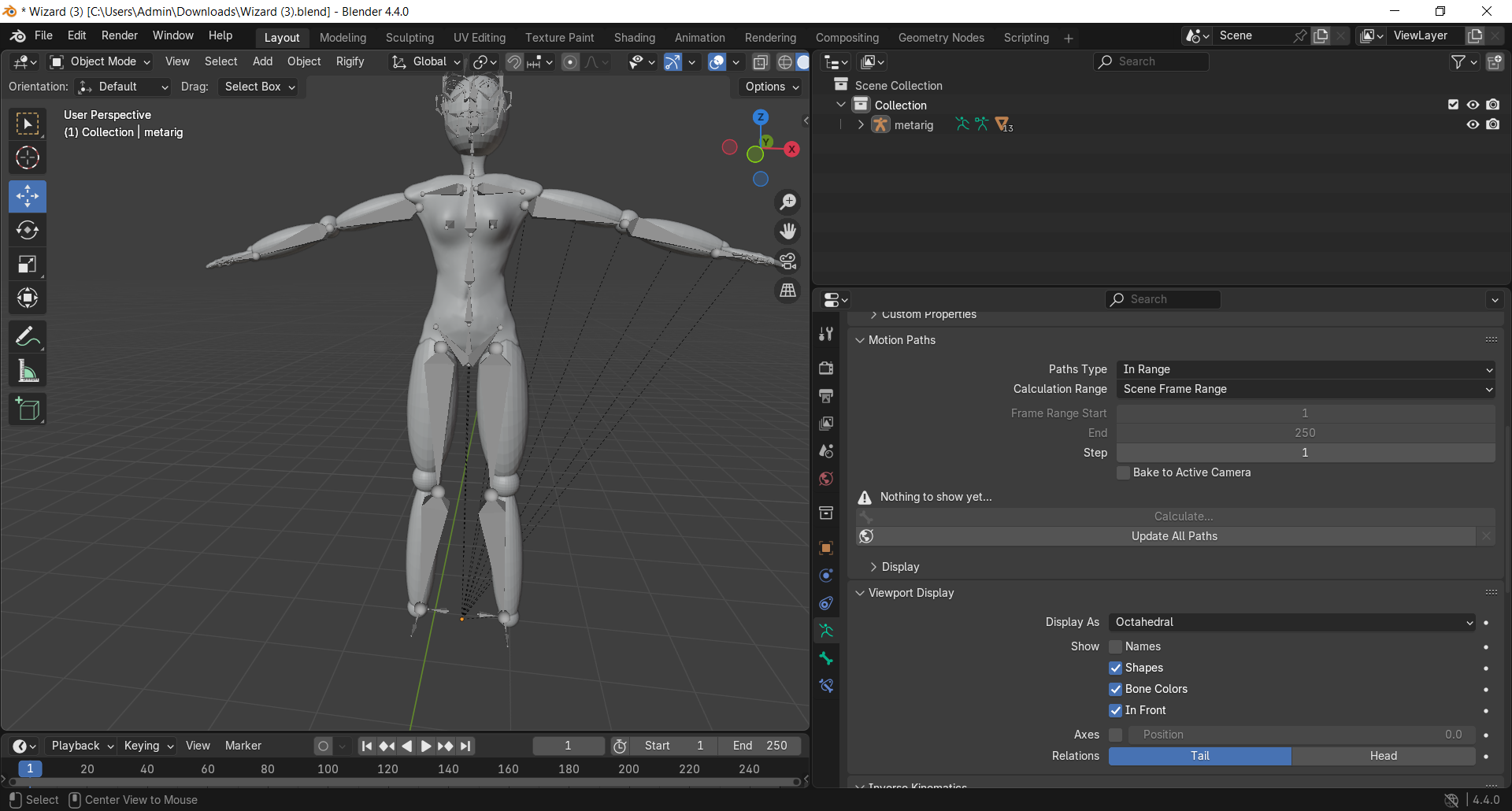Screen dimensions: 1512x811
Task: Open the Paths Type dropdown
Action: tap(1306, 369)
